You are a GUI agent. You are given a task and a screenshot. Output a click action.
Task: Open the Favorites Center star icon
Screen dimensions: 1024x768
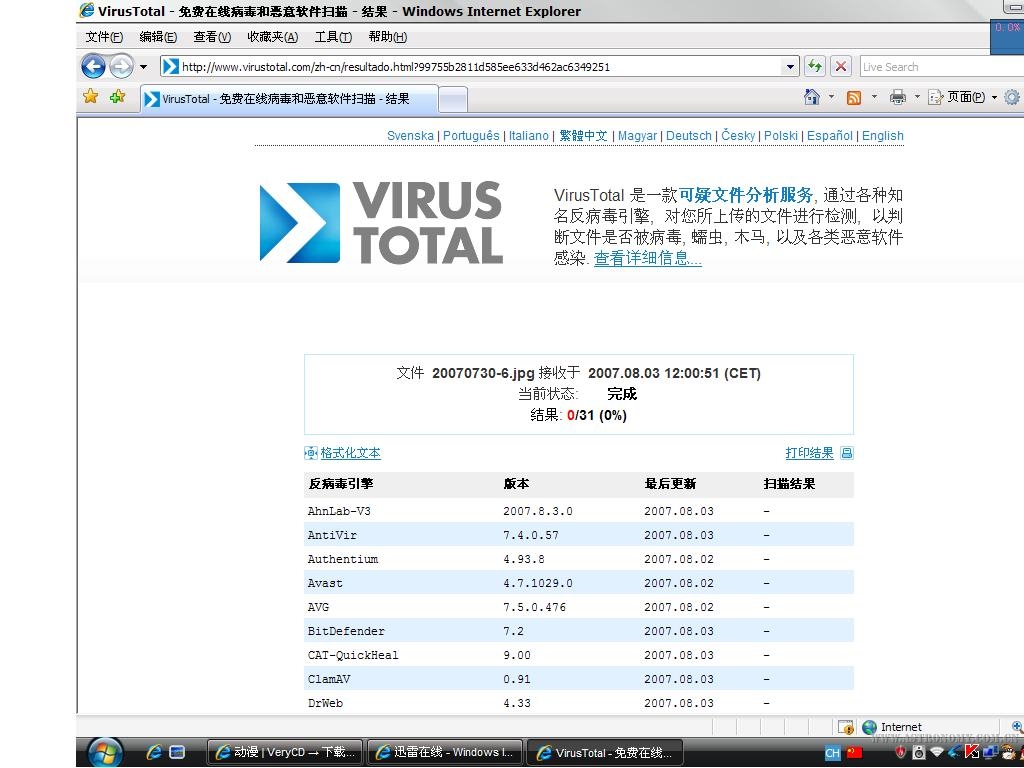[91, 97]
